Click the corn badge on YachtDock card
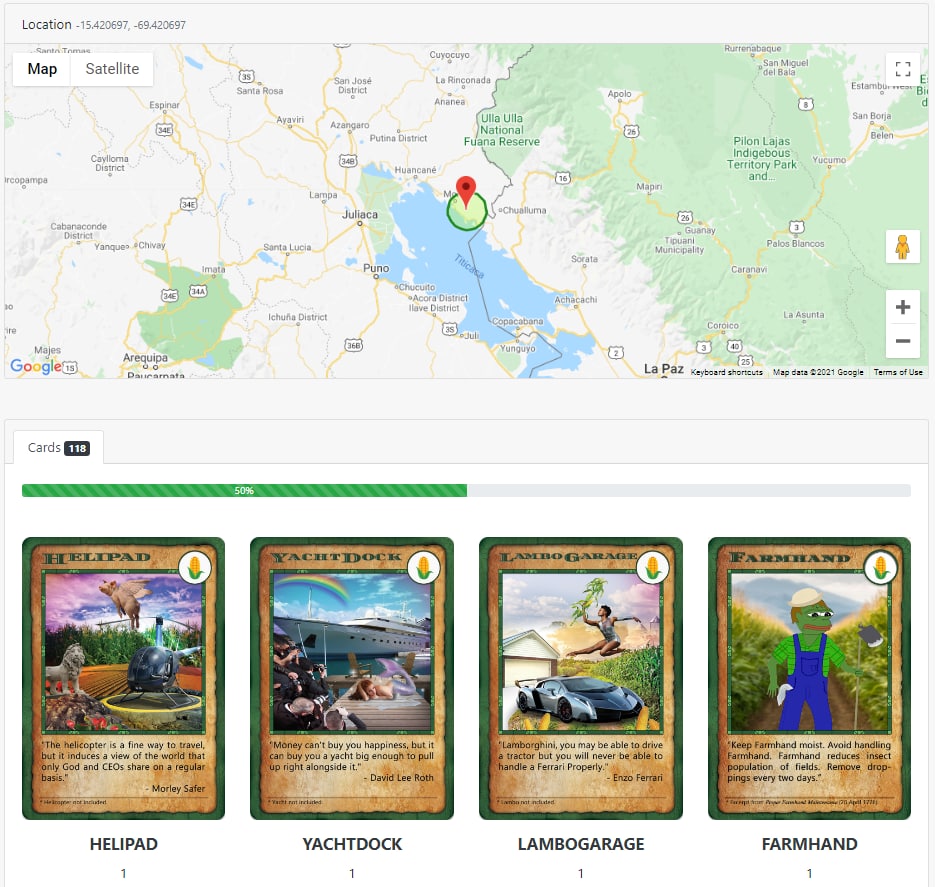935x887 pixels. (423, 567)
